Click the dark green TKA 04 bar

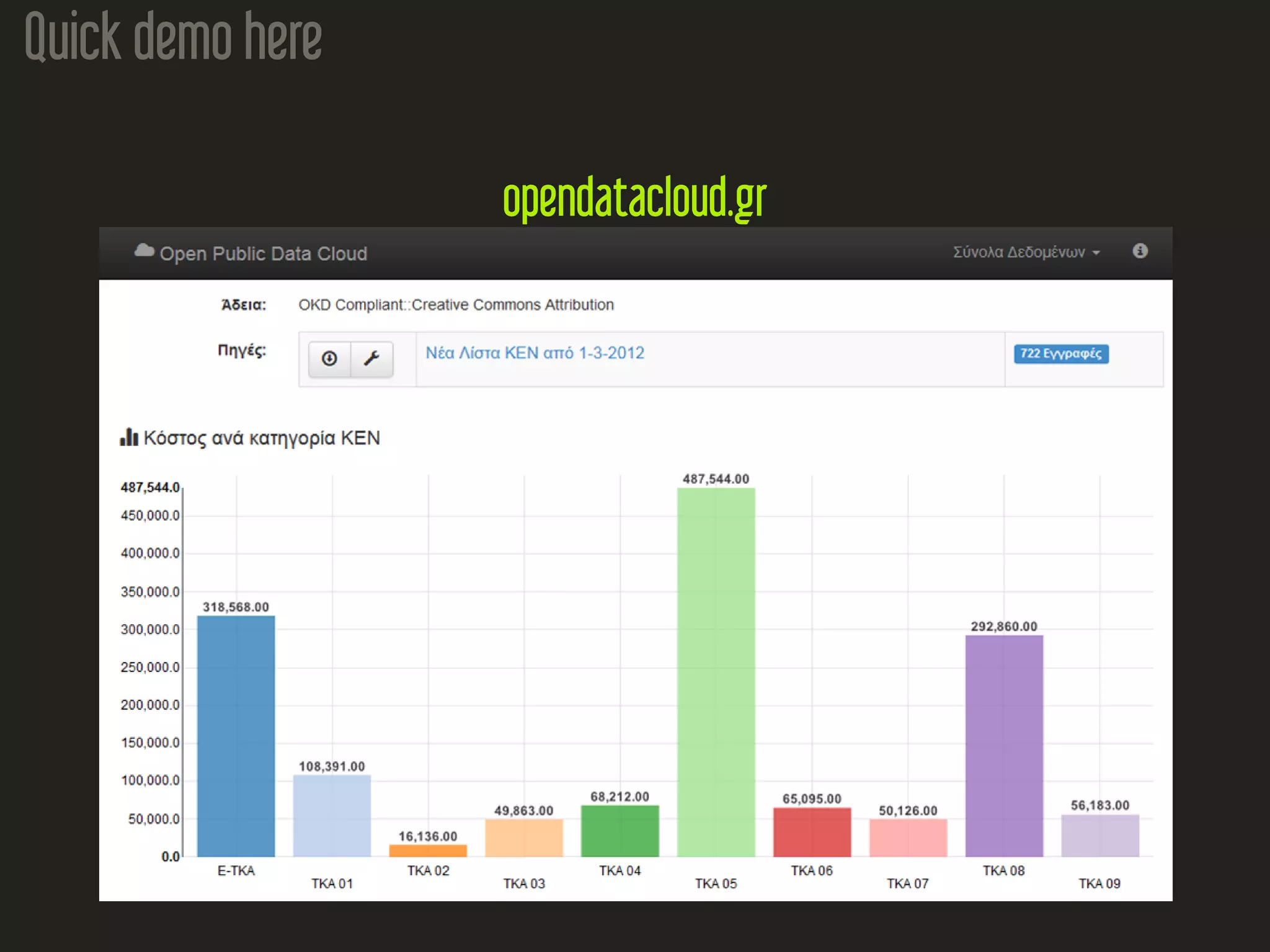(619, 831)
